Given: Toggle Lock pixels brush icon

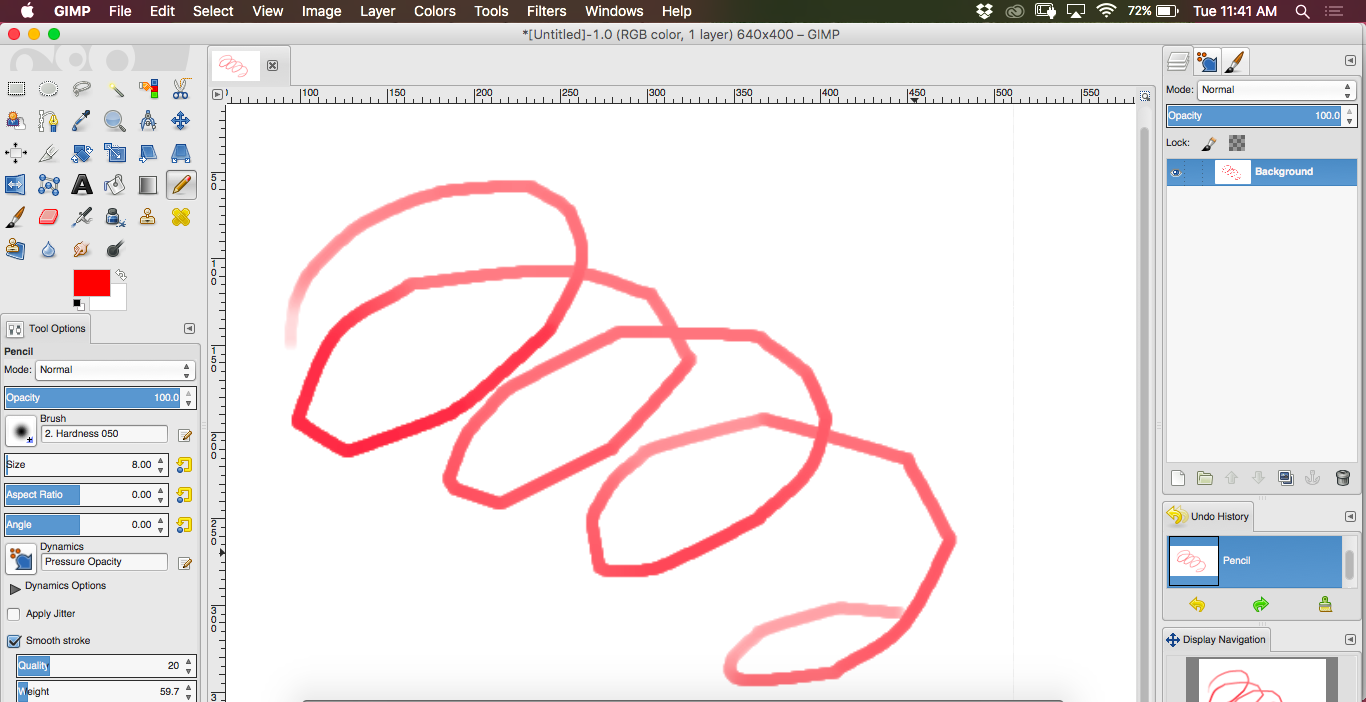Looking at the screenshot, I should 1209,143.
